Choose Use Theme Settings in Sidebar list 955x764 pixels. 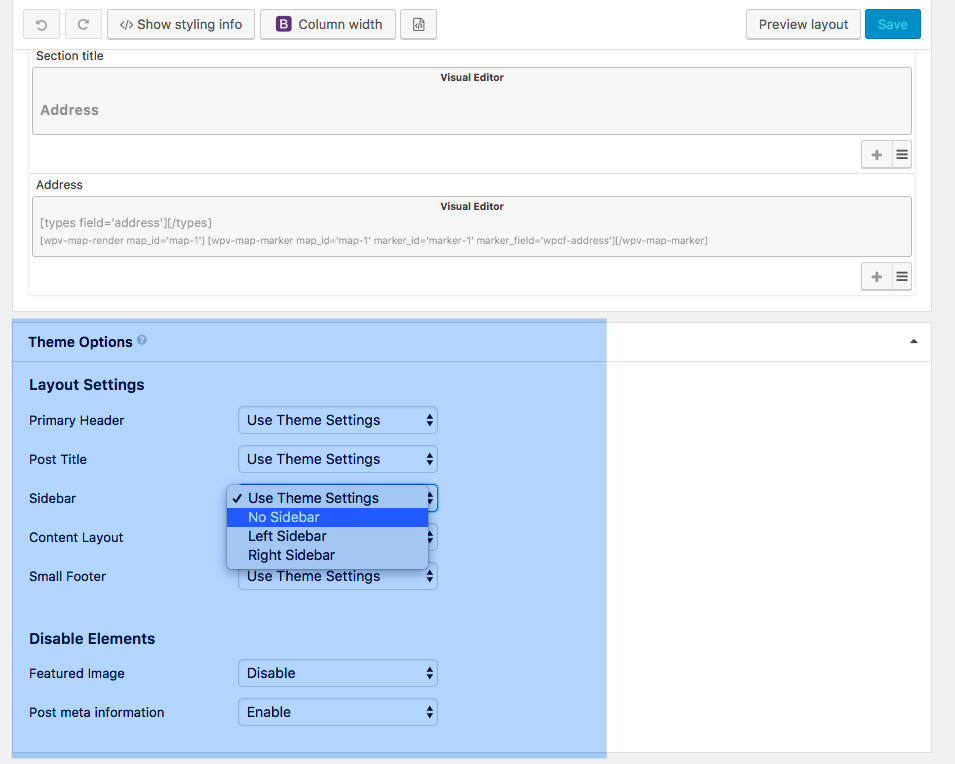[x=328, y=498]
